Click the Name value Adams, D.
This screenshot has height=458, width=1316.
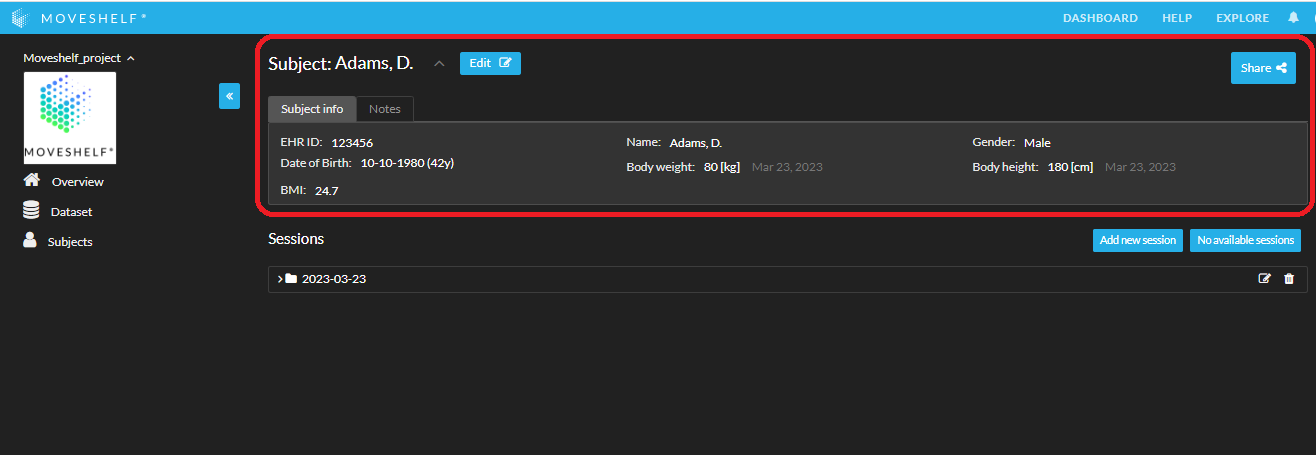tap(696, 143)
